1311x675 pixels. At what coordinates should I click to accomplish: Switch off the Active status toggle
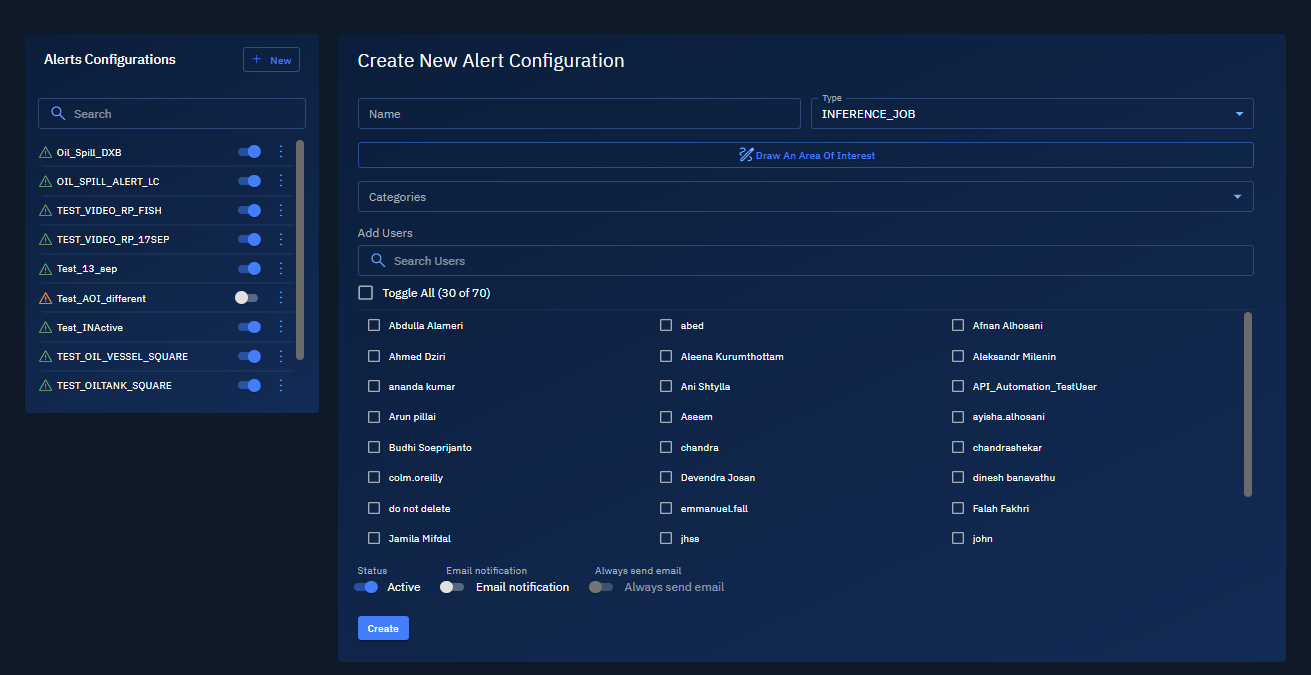click(x=366, y=587)
